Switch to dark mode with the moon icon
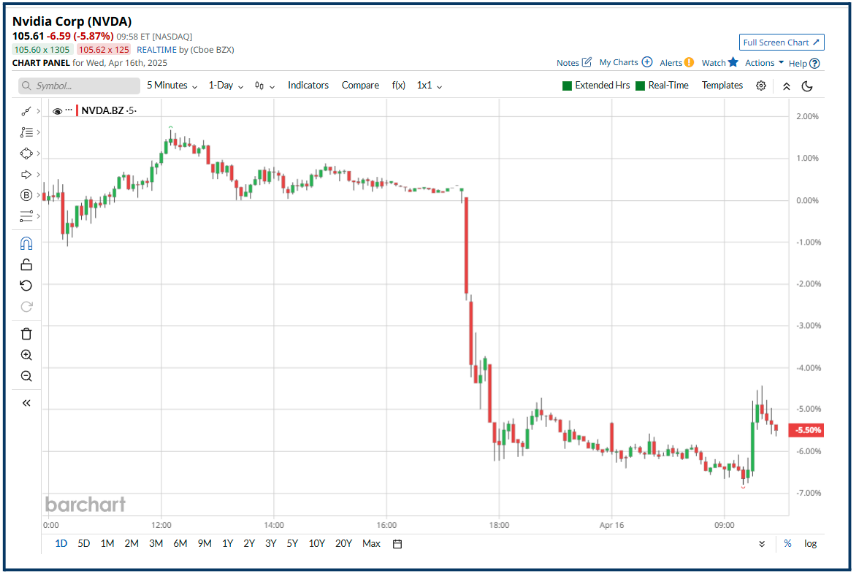854x576 pixels. point(808,86)
